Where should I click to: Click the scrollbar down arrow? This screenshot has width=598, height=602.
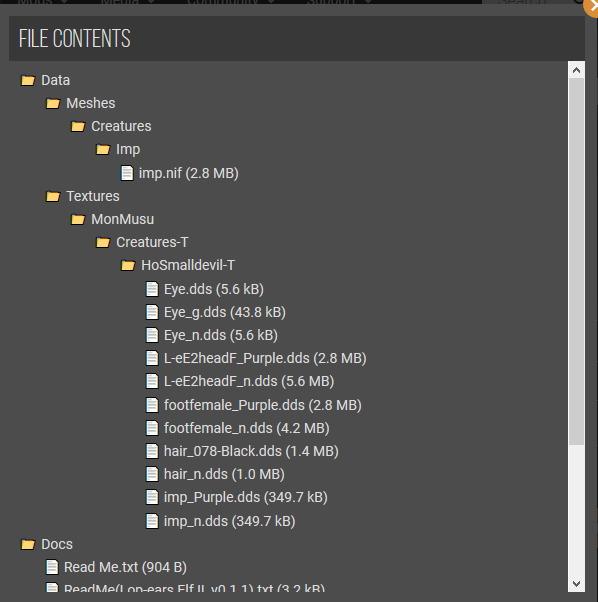pyautogui.click(x=576, y=584)
